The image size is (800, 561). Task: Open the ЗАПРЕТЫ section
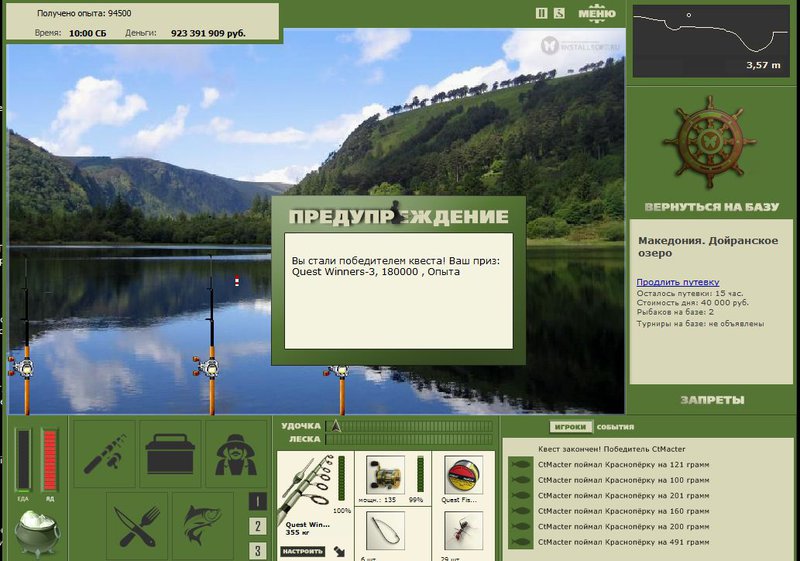tap(712, 400)
